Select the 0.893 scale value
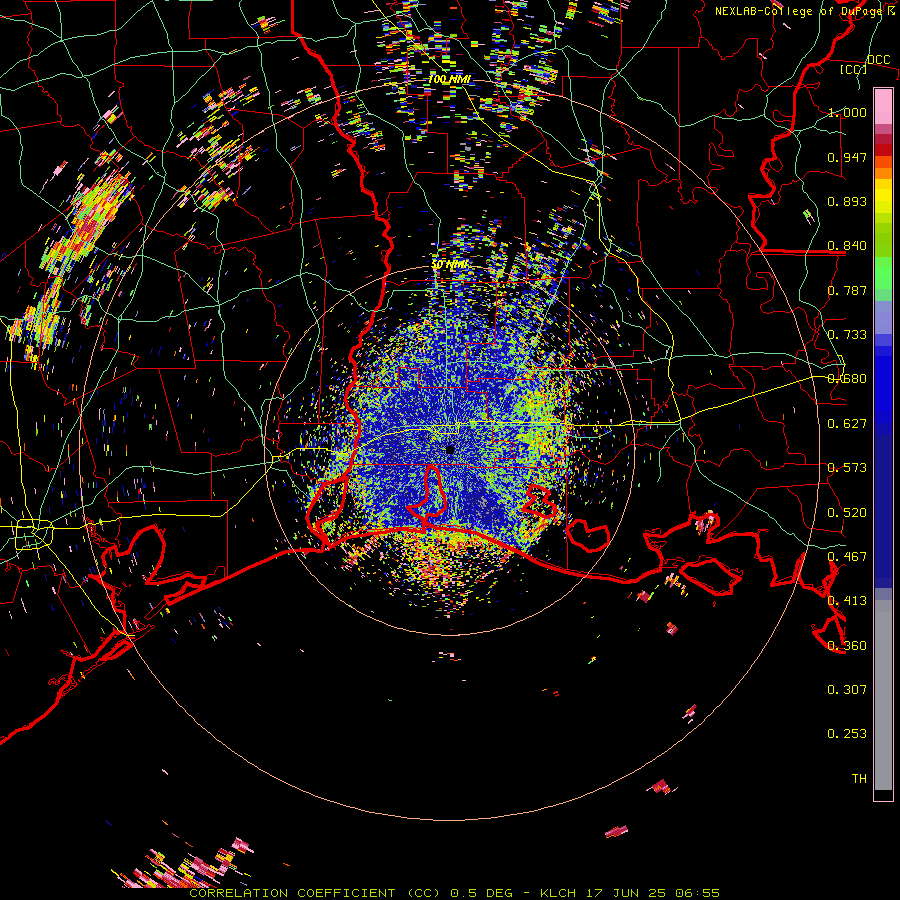 point(847,201)
